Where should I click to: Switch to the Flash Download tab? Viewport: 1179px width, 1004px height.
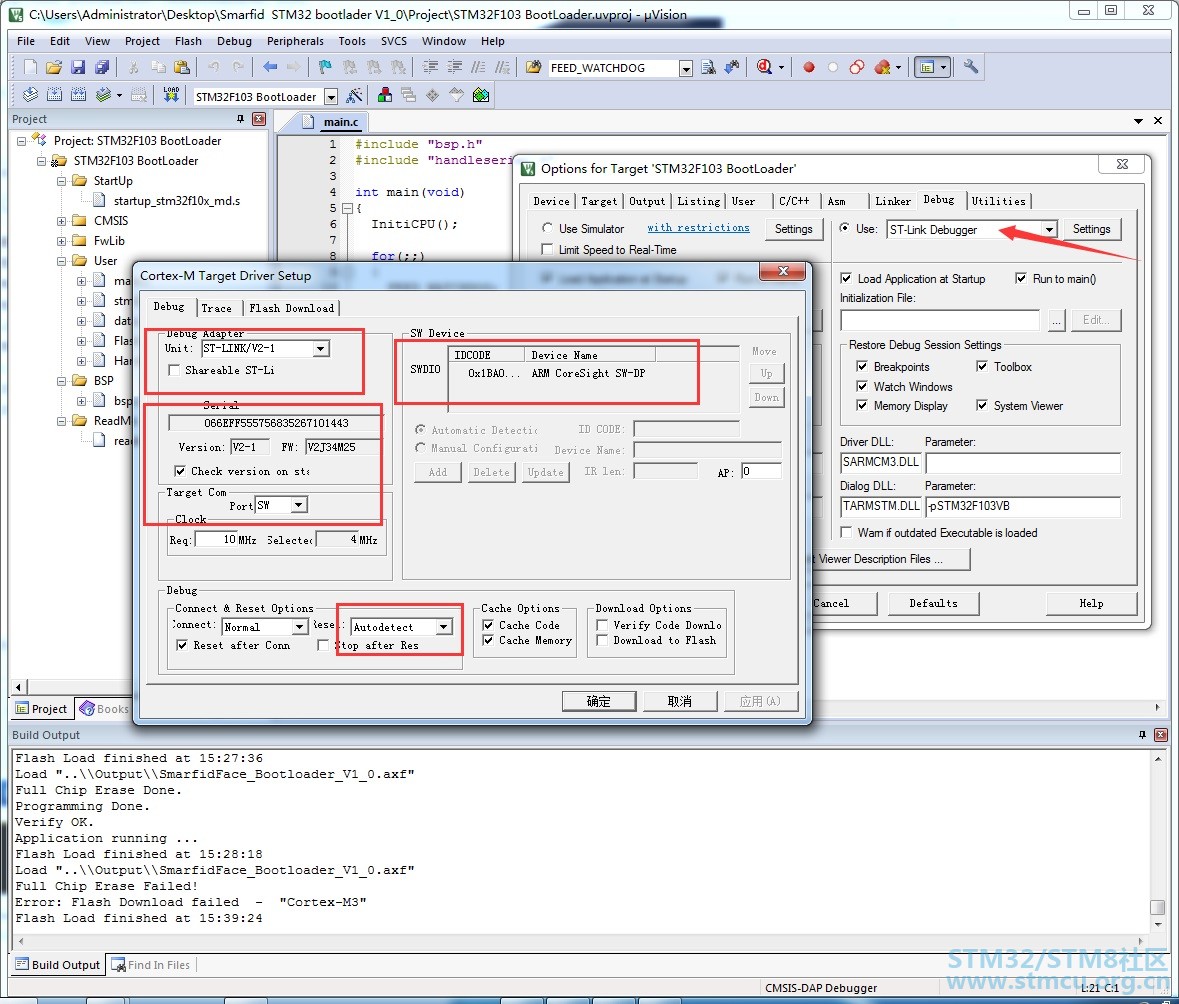292,308
